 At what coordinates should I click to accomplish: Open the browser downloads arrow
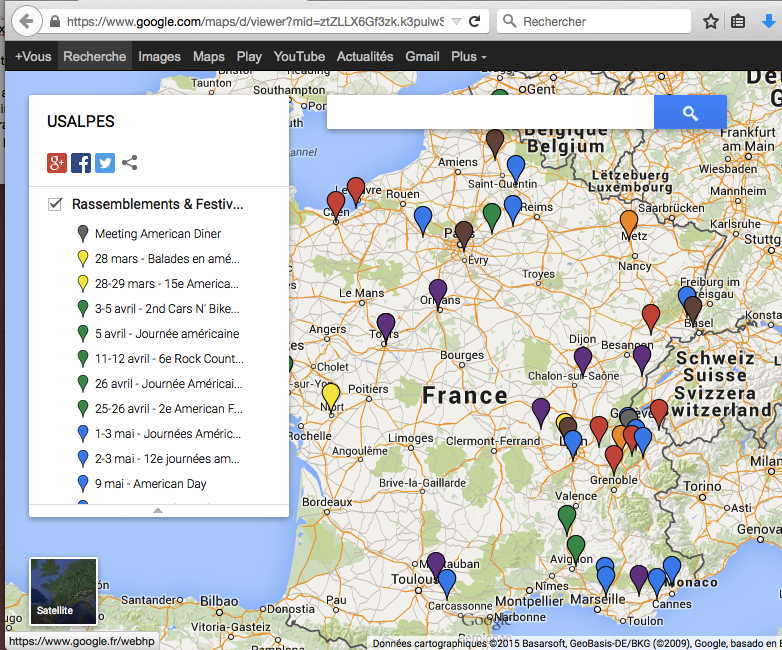point(768,21)
